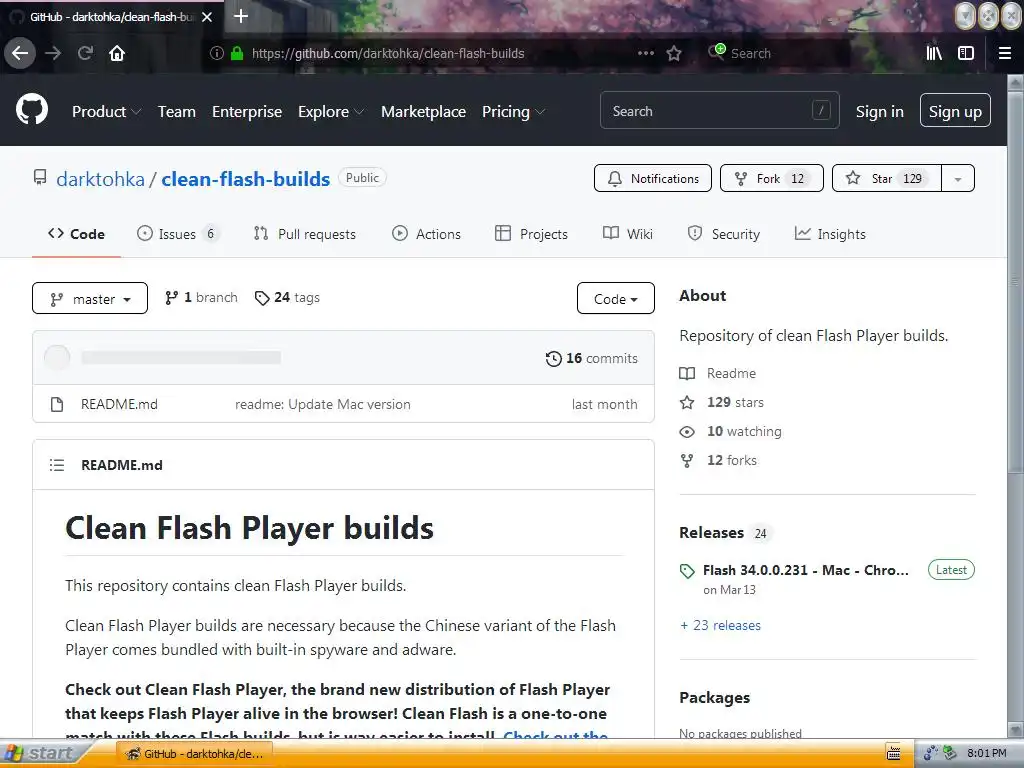The image size is (1024, 768).
Task: Open Firefox library icon
Action: click(x=934, y=53)
